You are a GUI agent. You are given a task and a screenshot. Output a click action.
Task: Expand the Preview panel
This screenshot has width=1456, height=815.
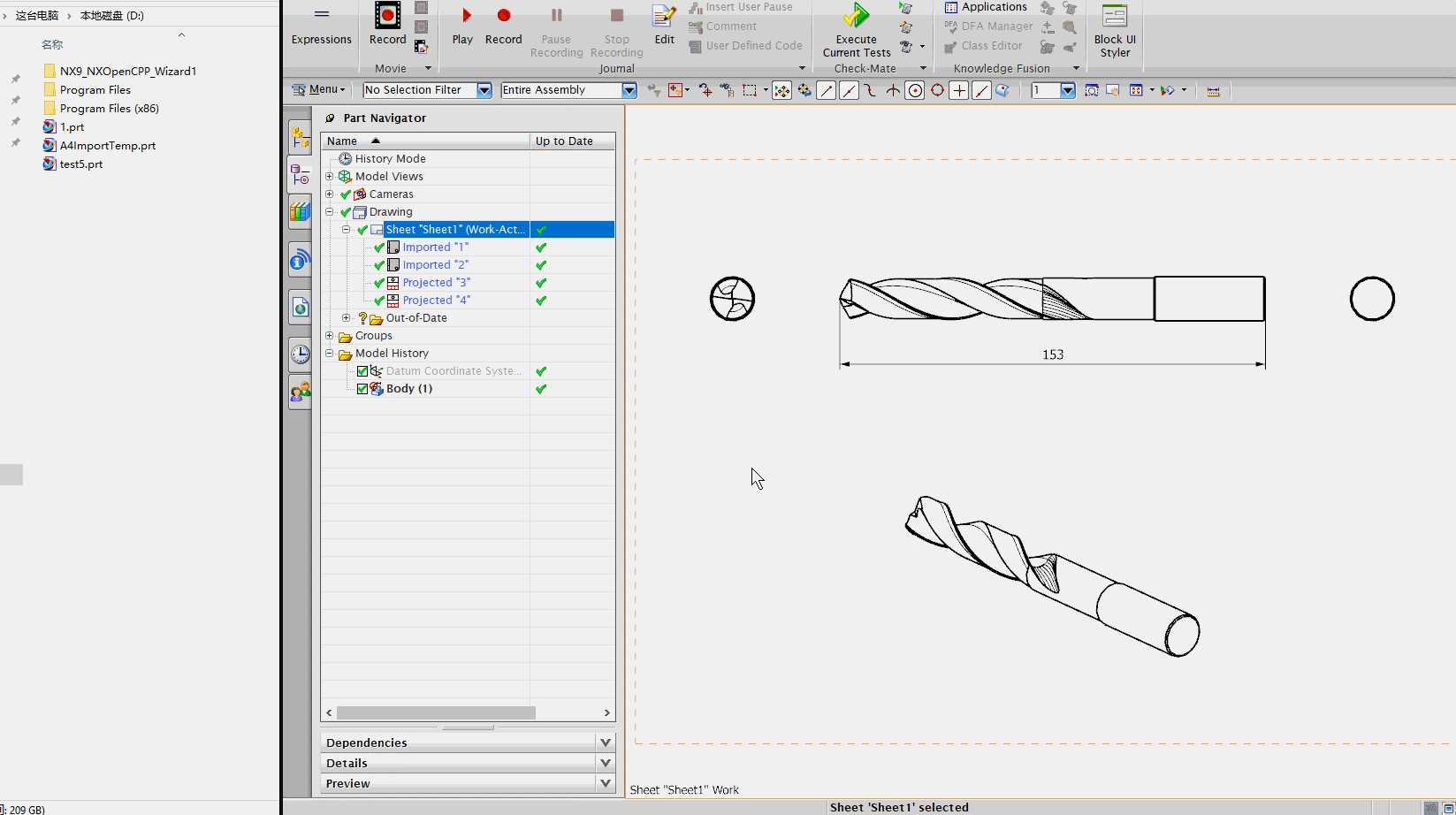[606, 783]
